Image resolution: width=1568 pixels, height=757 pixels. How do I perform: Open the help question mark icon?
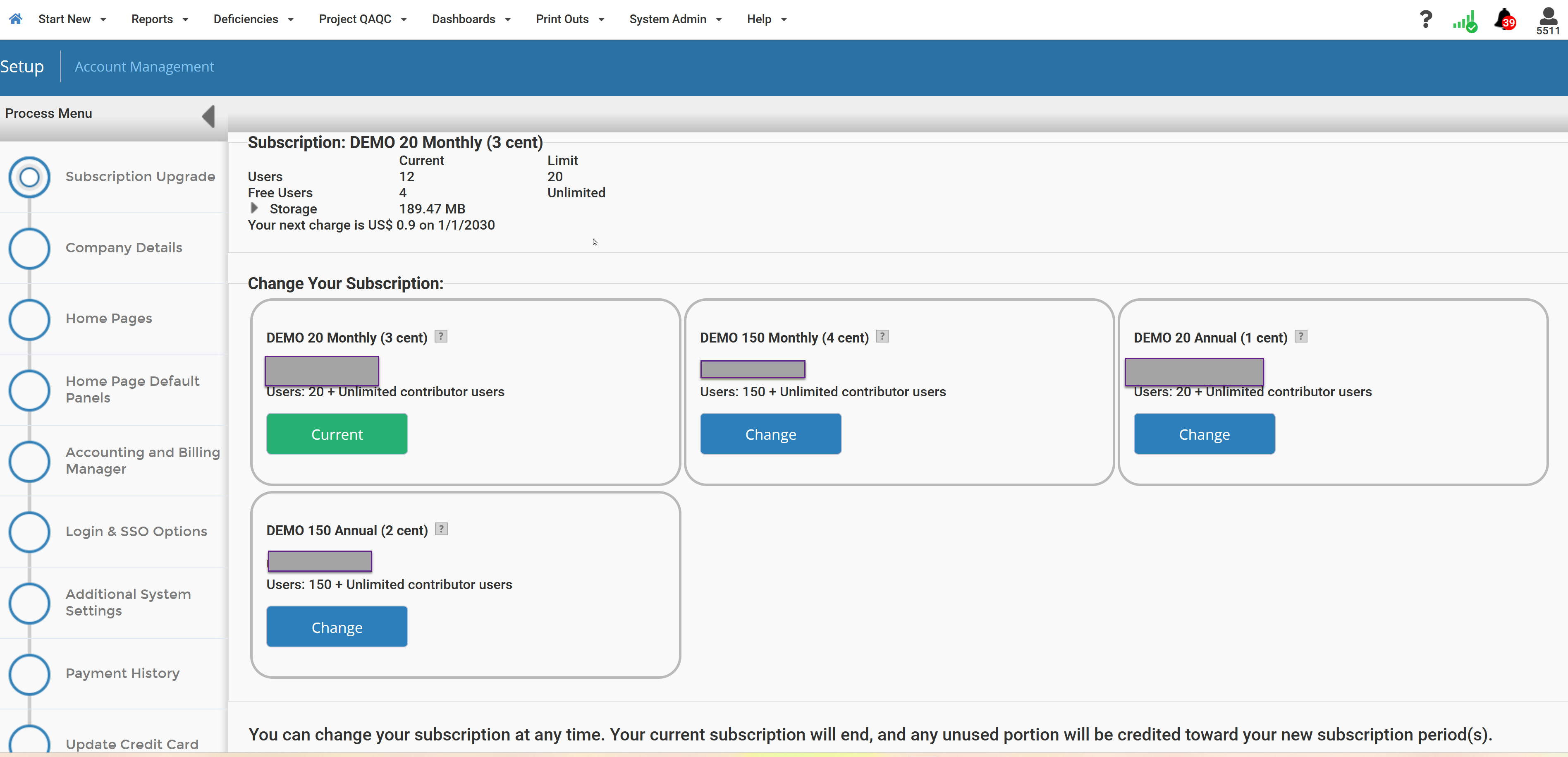pos(1426,19)
